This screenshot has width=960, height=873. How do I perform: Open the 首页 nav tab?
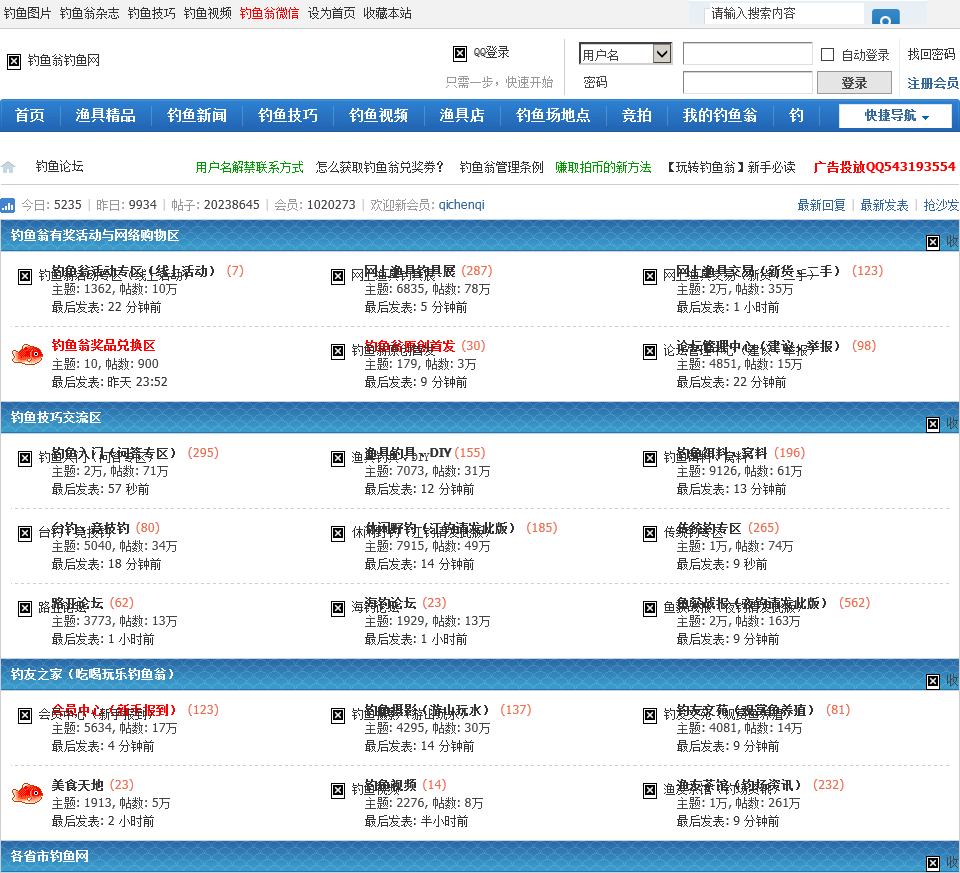[x=29, y=116]
